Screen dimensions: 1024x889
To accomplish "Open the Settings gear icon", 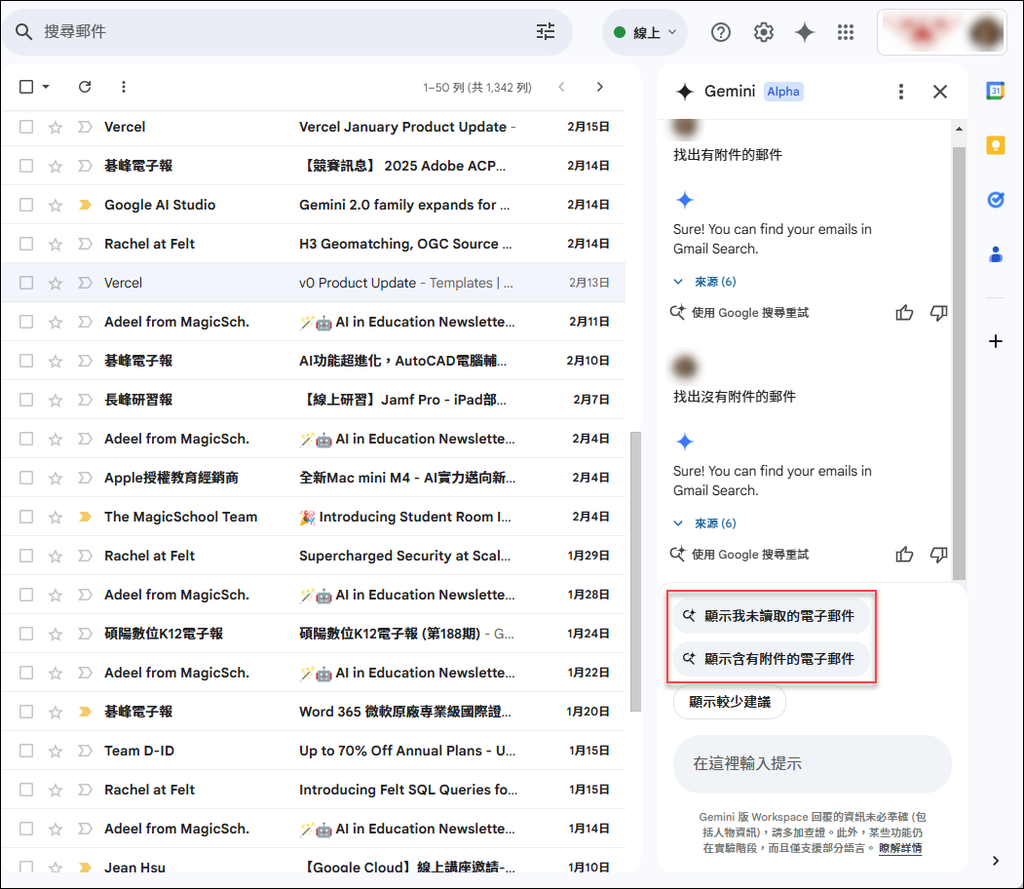I will (x=763, y=32).
